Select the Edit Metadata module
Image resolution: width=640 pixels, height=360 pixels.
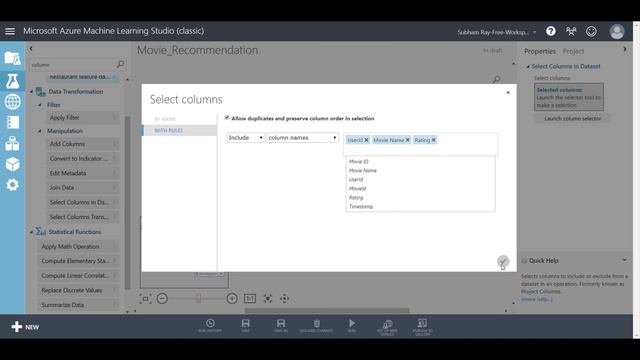tap(83, 173)
